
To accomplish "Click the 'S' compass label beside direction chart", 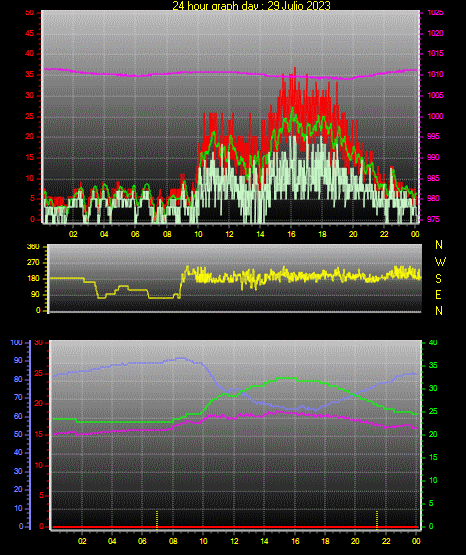I will (x=438, y=279).
